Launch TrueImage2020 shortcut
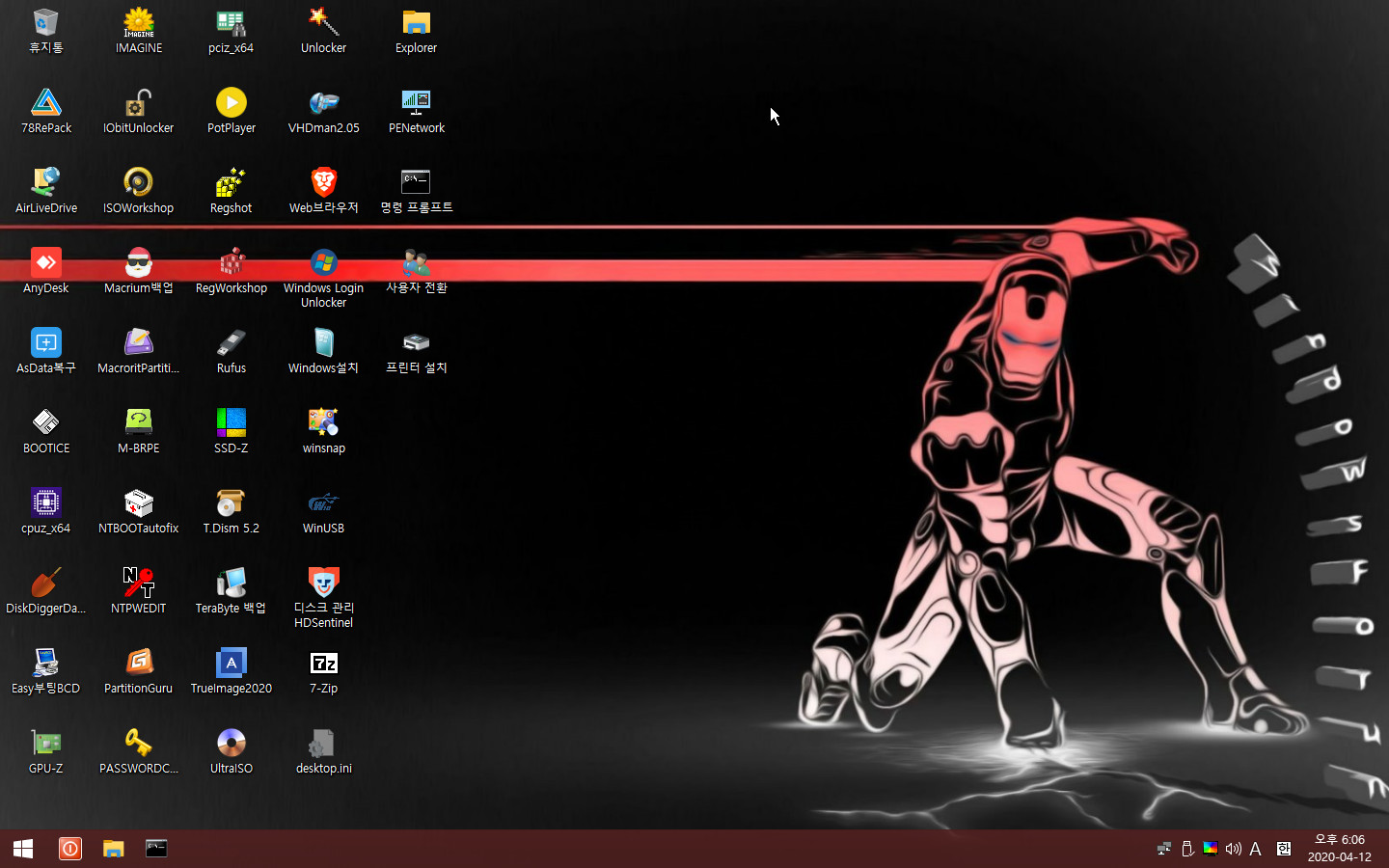The height and width of the screenshot is (868, 1389). click(x=231, y=671)
